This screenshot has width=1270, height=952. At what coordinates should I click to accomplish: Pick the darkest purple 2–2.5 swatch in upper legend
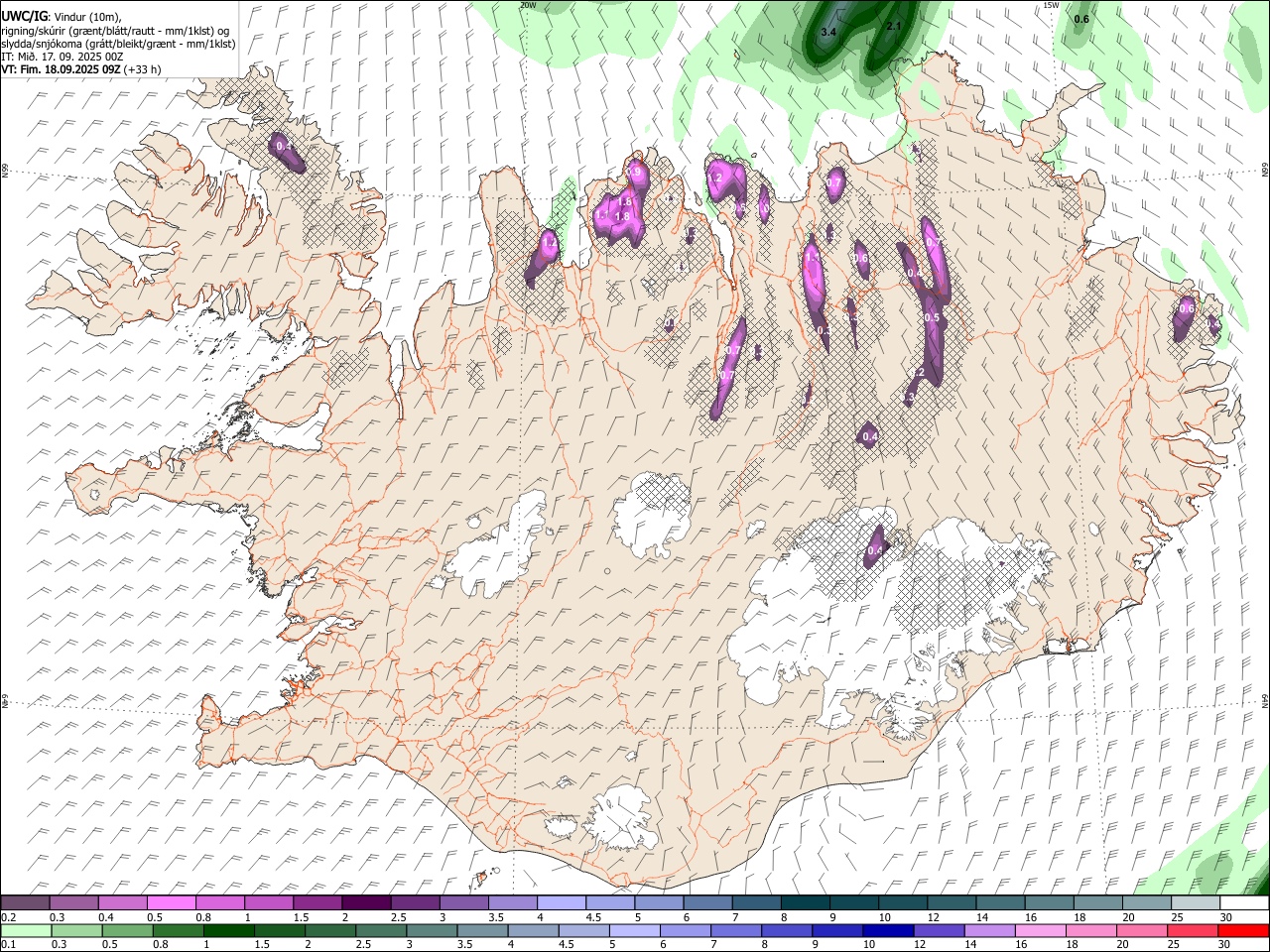pyautogui.click(x=366, y=902)
